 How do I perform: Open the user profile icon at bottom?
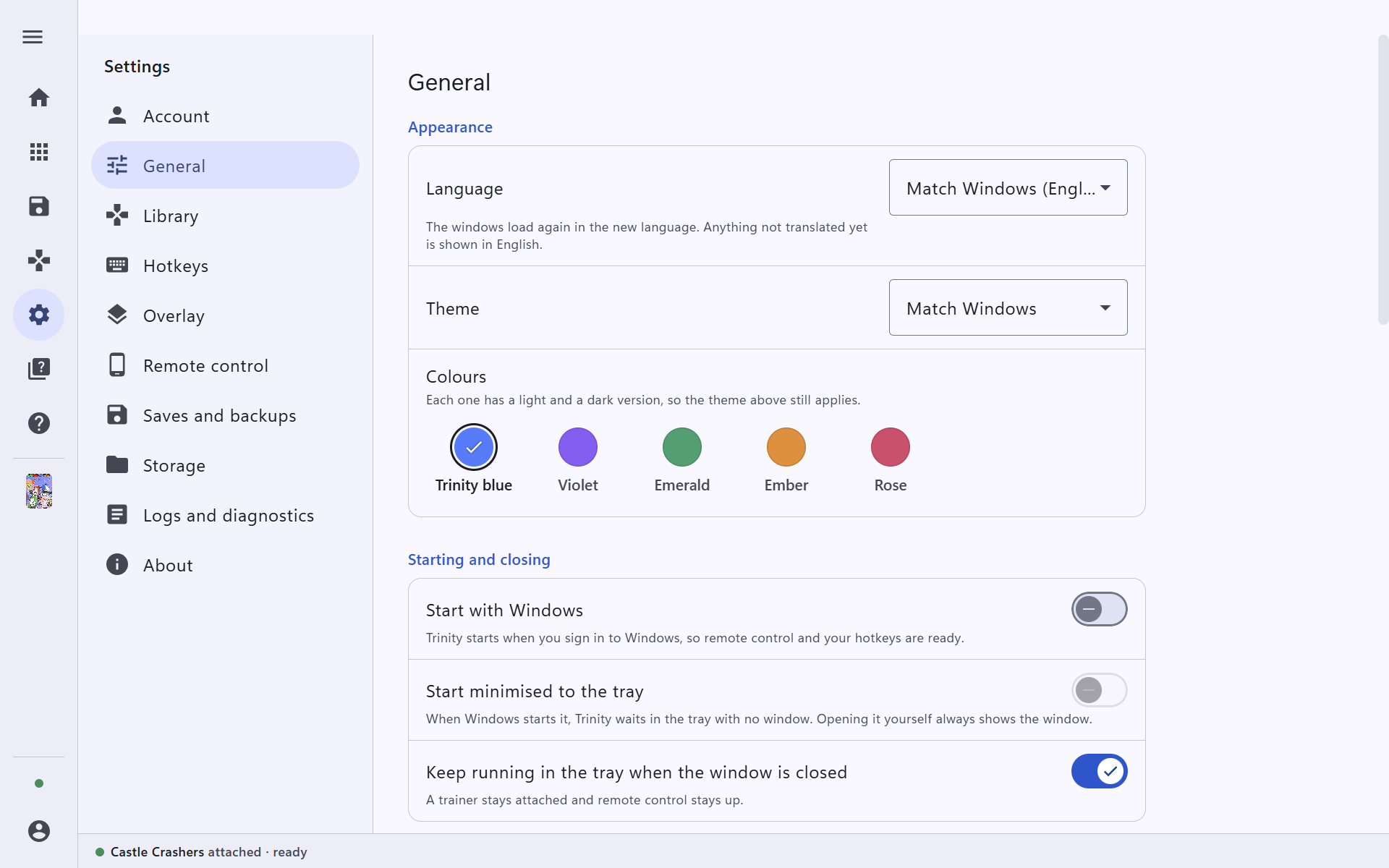(x=39, y=831)
